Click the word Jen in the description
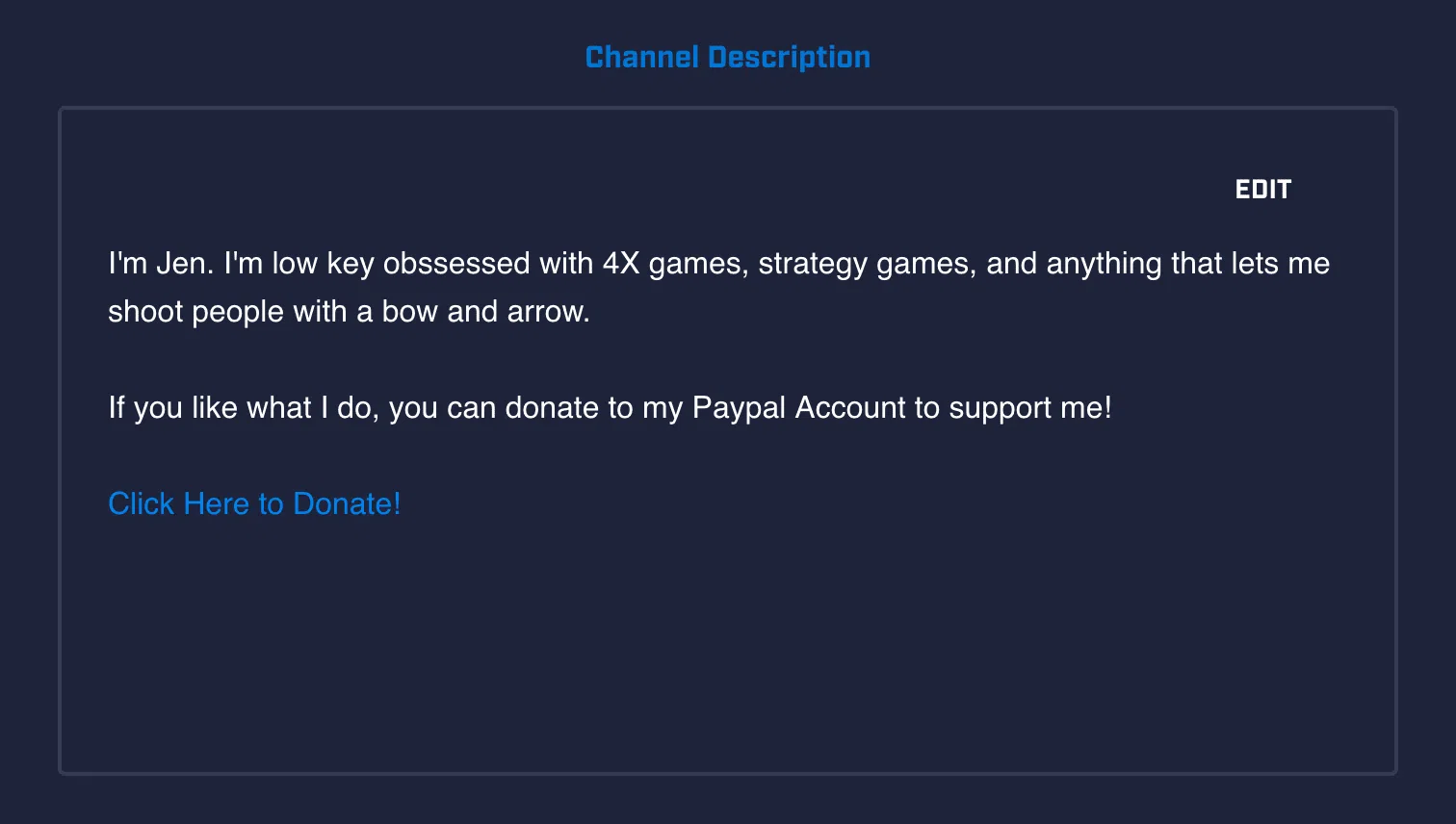The width and height of the screenshot is (1456, 824). point(181,264)
